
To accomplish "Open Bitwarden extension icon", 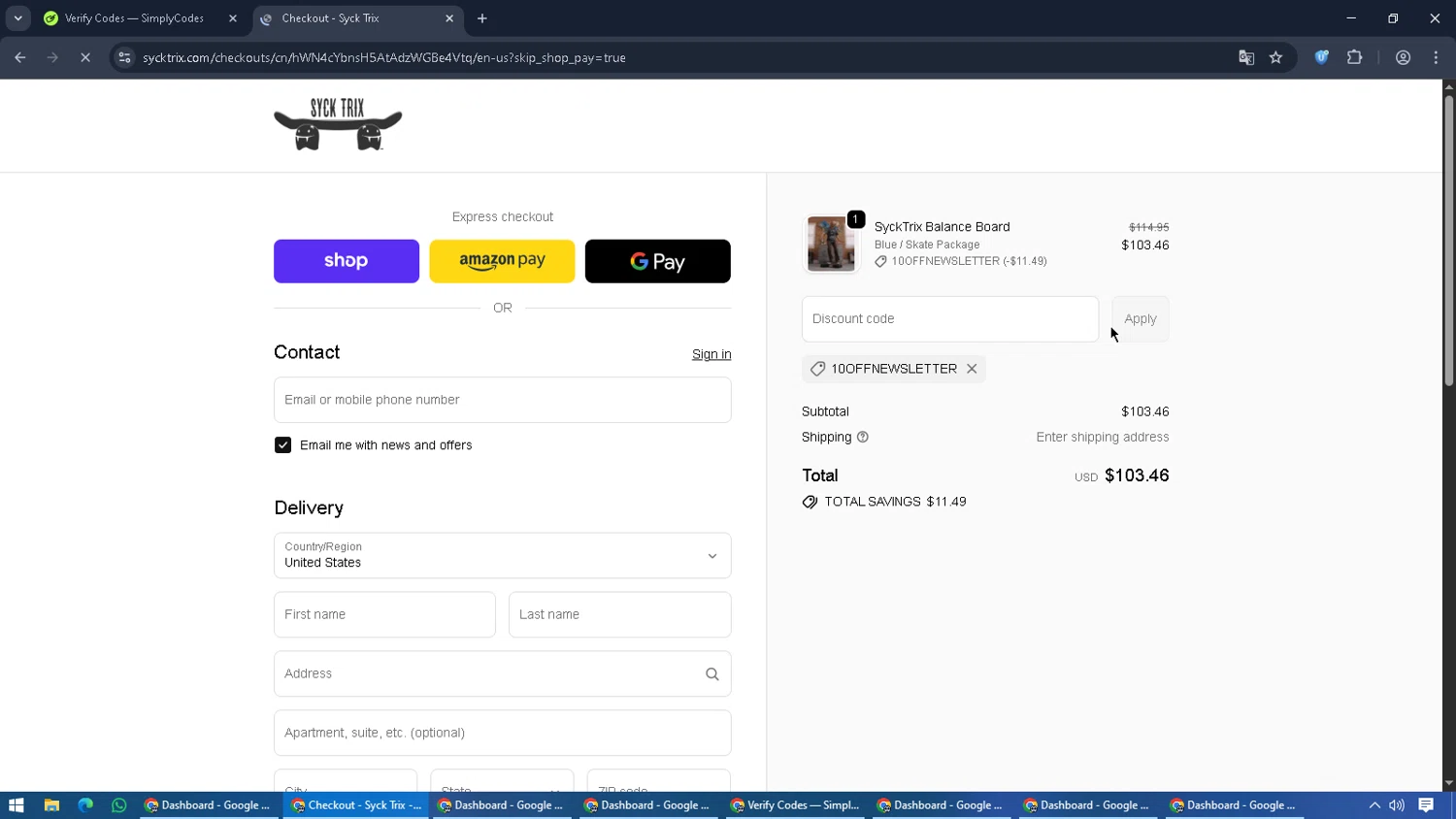I will [1321, 57].
